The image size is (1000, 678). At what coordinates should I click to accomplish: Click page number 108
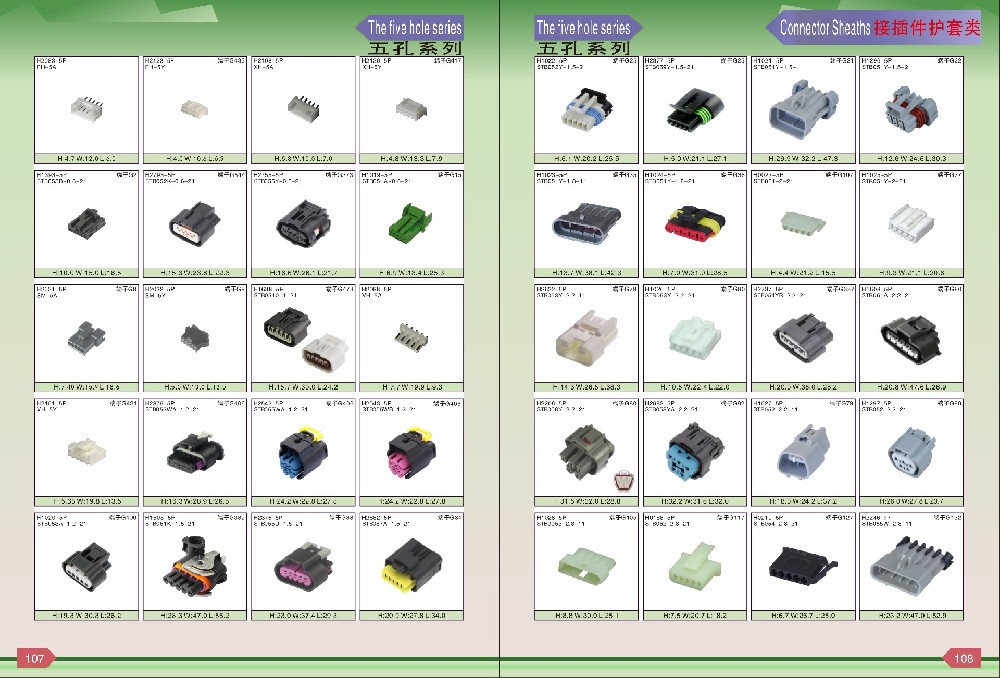[x=962, y=658]
